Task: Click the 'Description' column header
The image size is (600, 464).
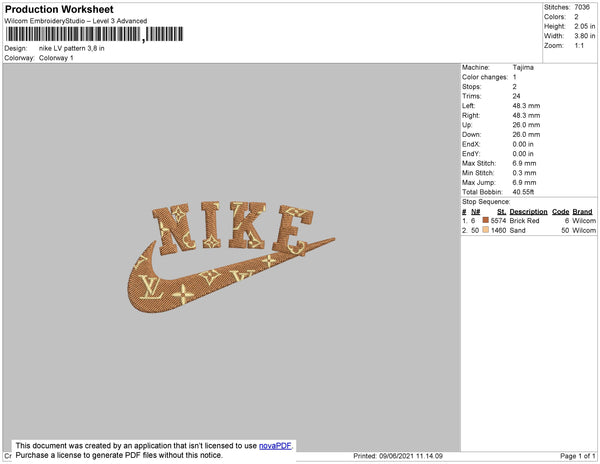Action: [528, 212]
